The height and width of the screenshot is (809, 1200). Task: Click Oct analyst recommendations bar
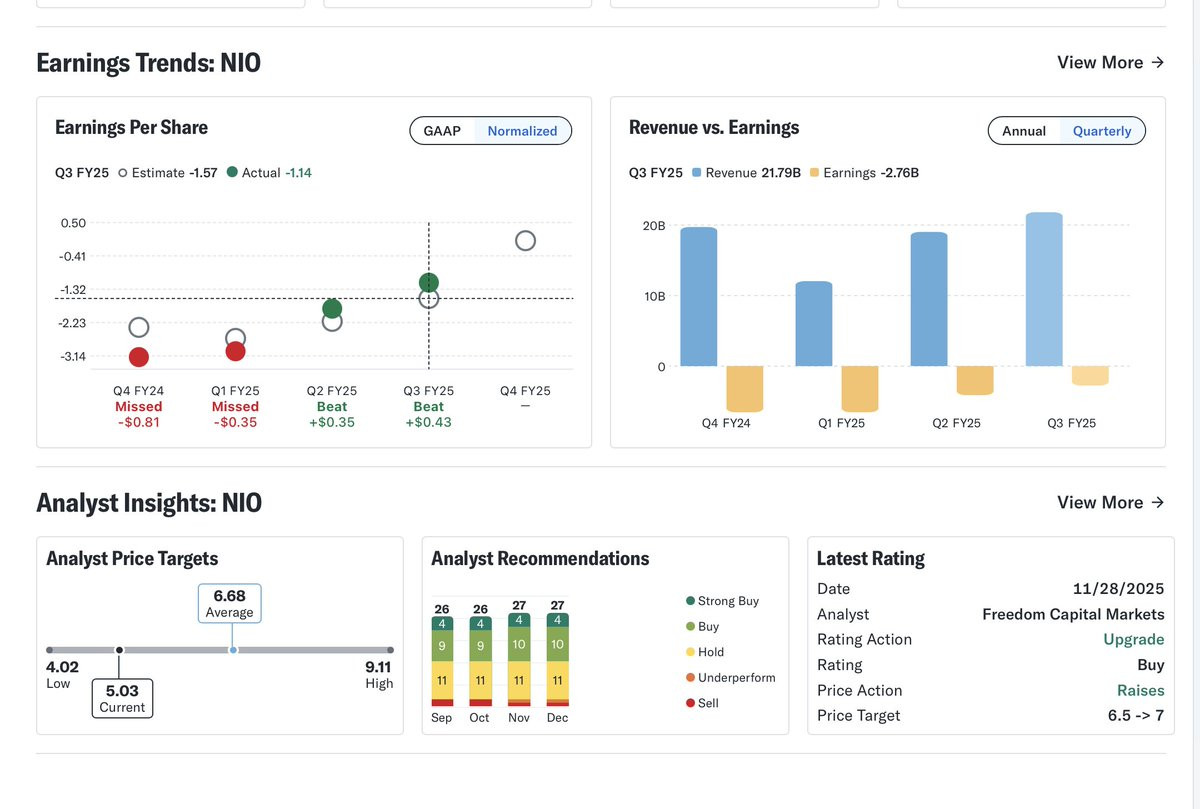(x=480, y=661)
